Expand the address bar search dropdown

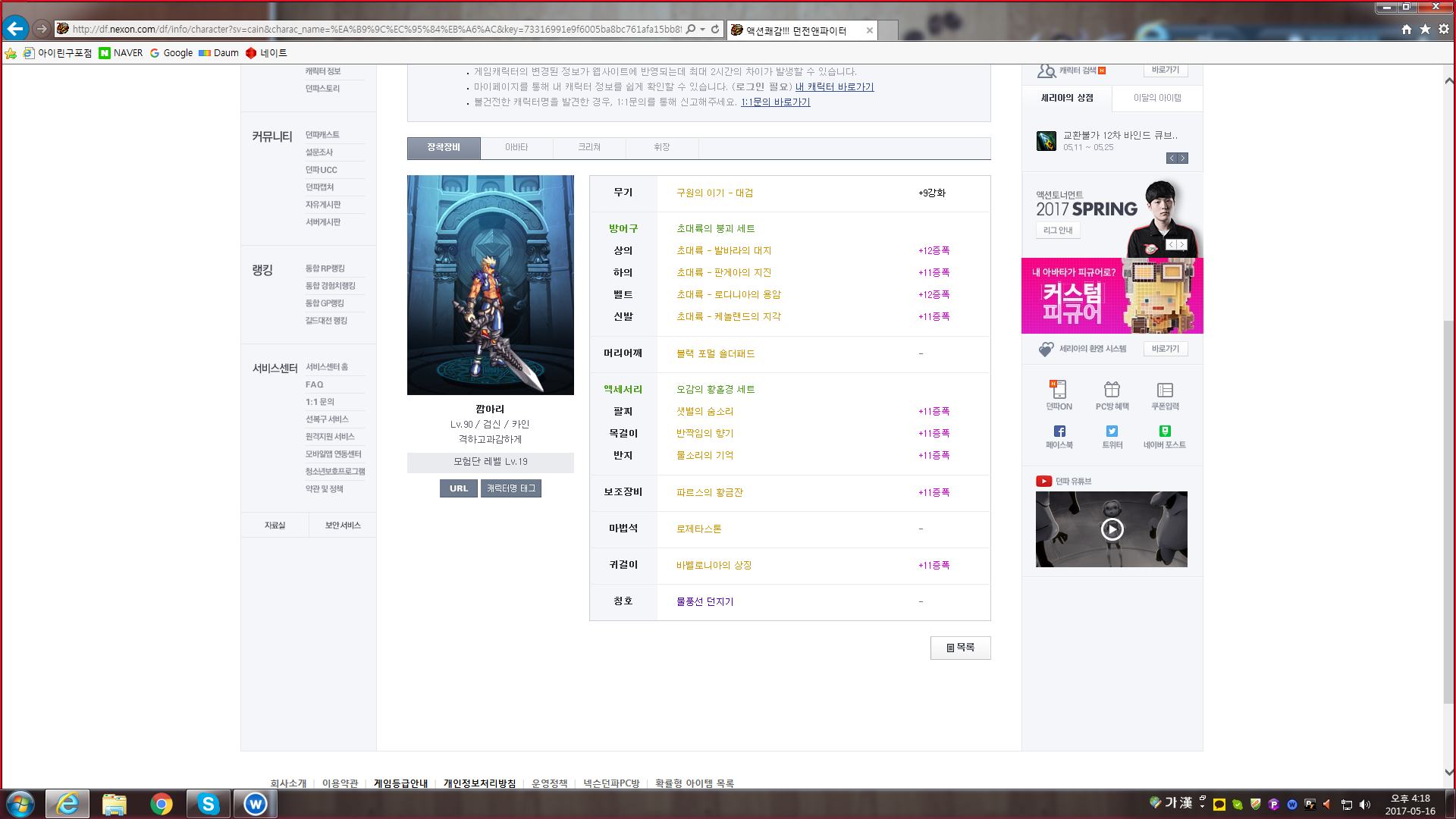tap(703, 30)
